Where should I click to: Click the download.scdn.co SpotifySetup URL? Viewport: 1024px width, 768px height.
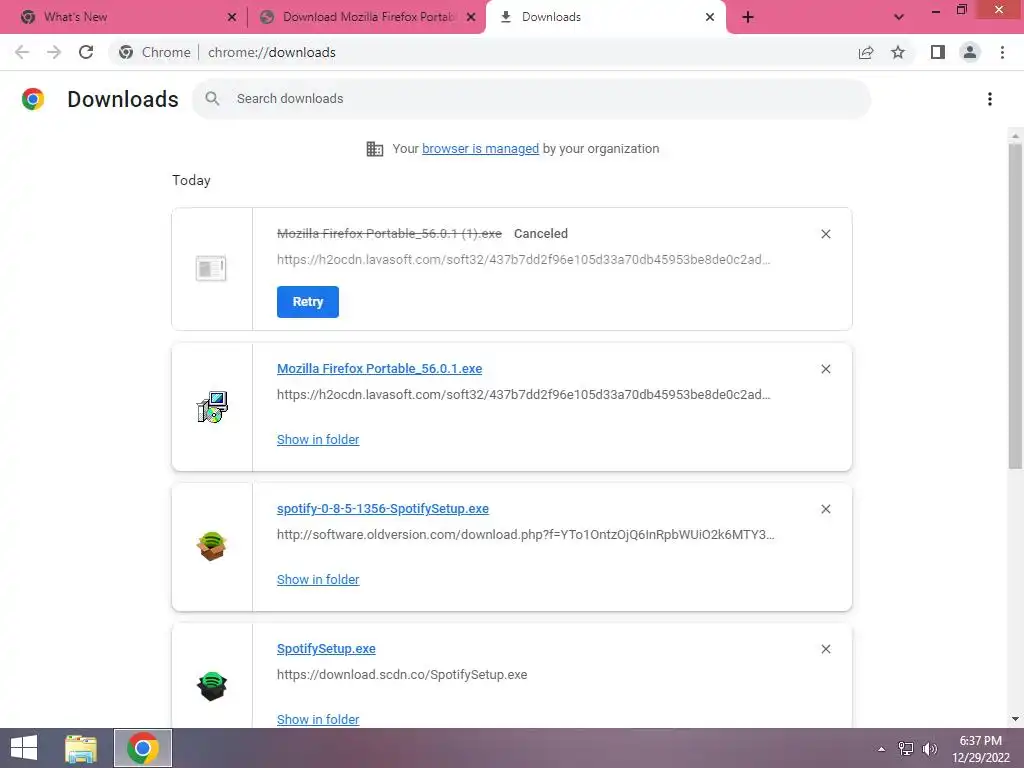[402, 675]
